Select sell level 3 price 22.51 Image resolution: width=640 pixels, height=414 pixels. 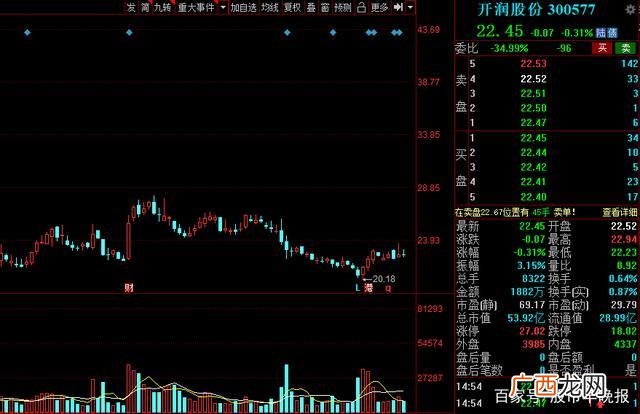[x=533, y=93]
